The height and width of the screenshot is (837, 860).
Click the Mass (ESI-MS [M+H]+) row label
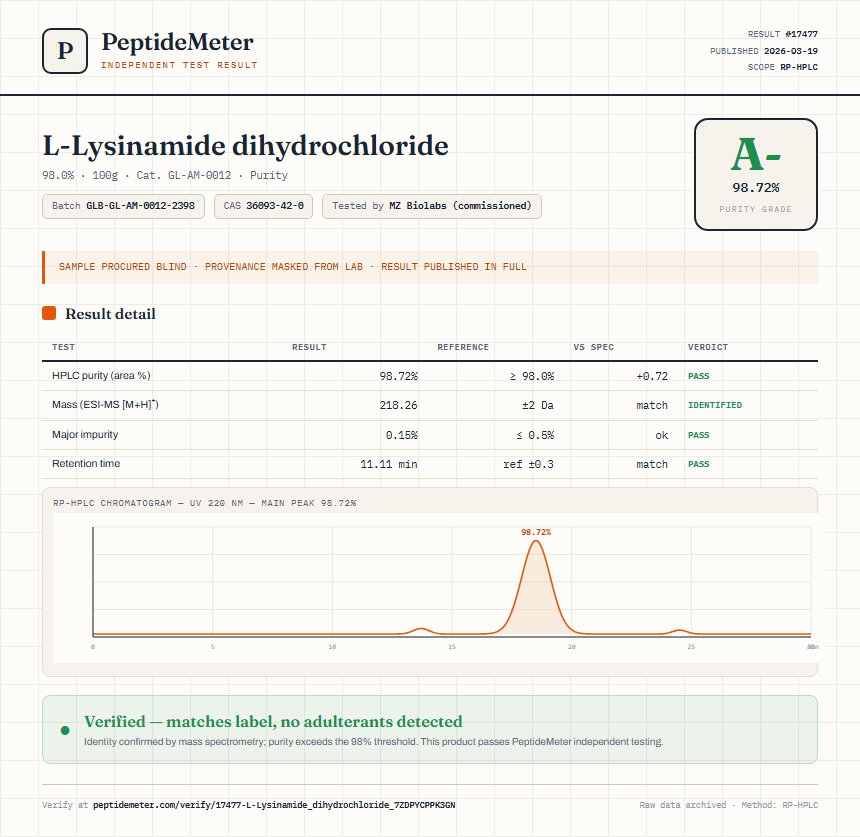(x=105, y=405)
